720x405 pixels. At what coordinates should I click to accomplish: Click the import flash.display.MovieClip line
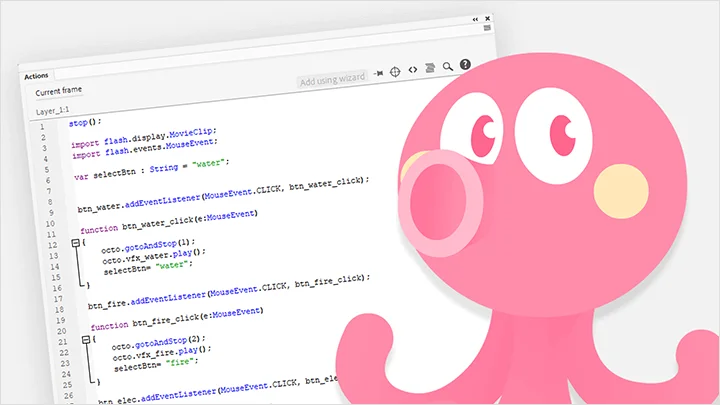(144, 138)
